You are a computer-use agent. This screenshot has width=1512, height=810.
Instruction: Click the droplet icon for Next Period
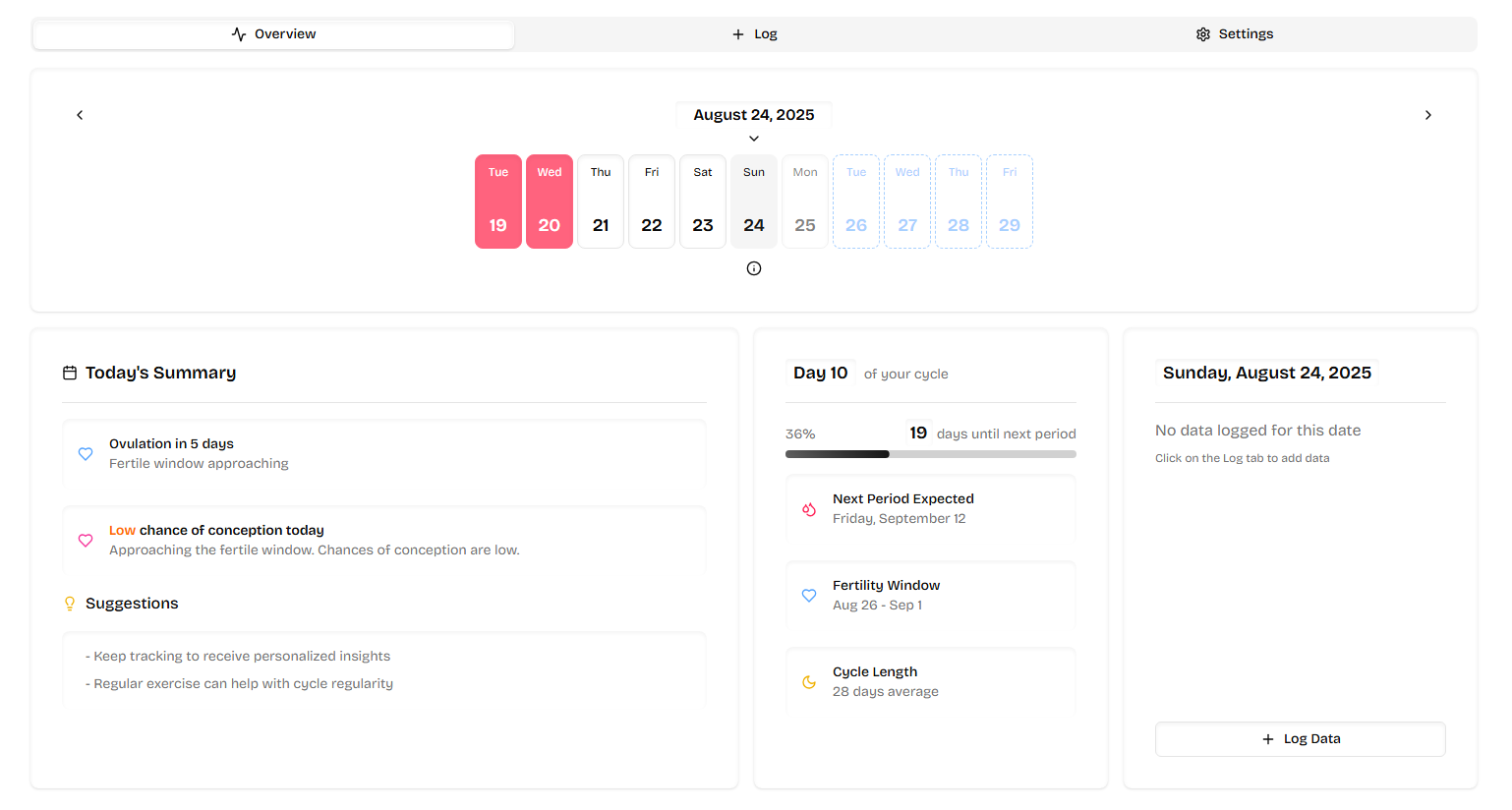pyautogui.click(x=809, y=509)
